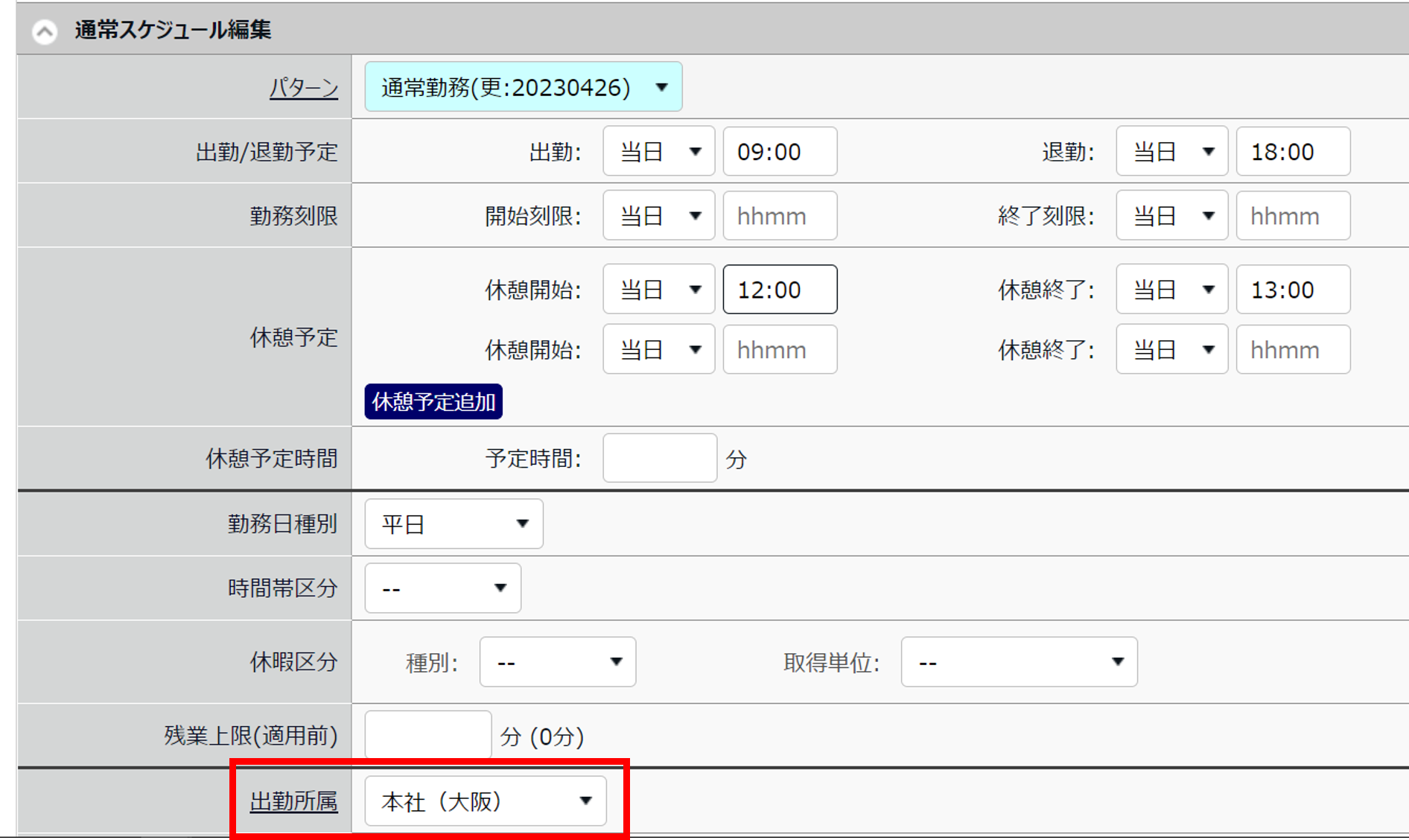
Task: Click the パターン link label
Action: (x=303, y=88)
